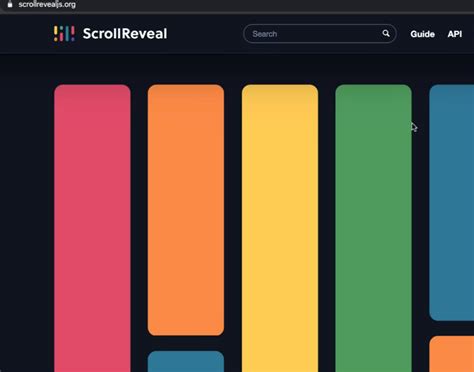Open the Guide page

(x=422, y=34)
